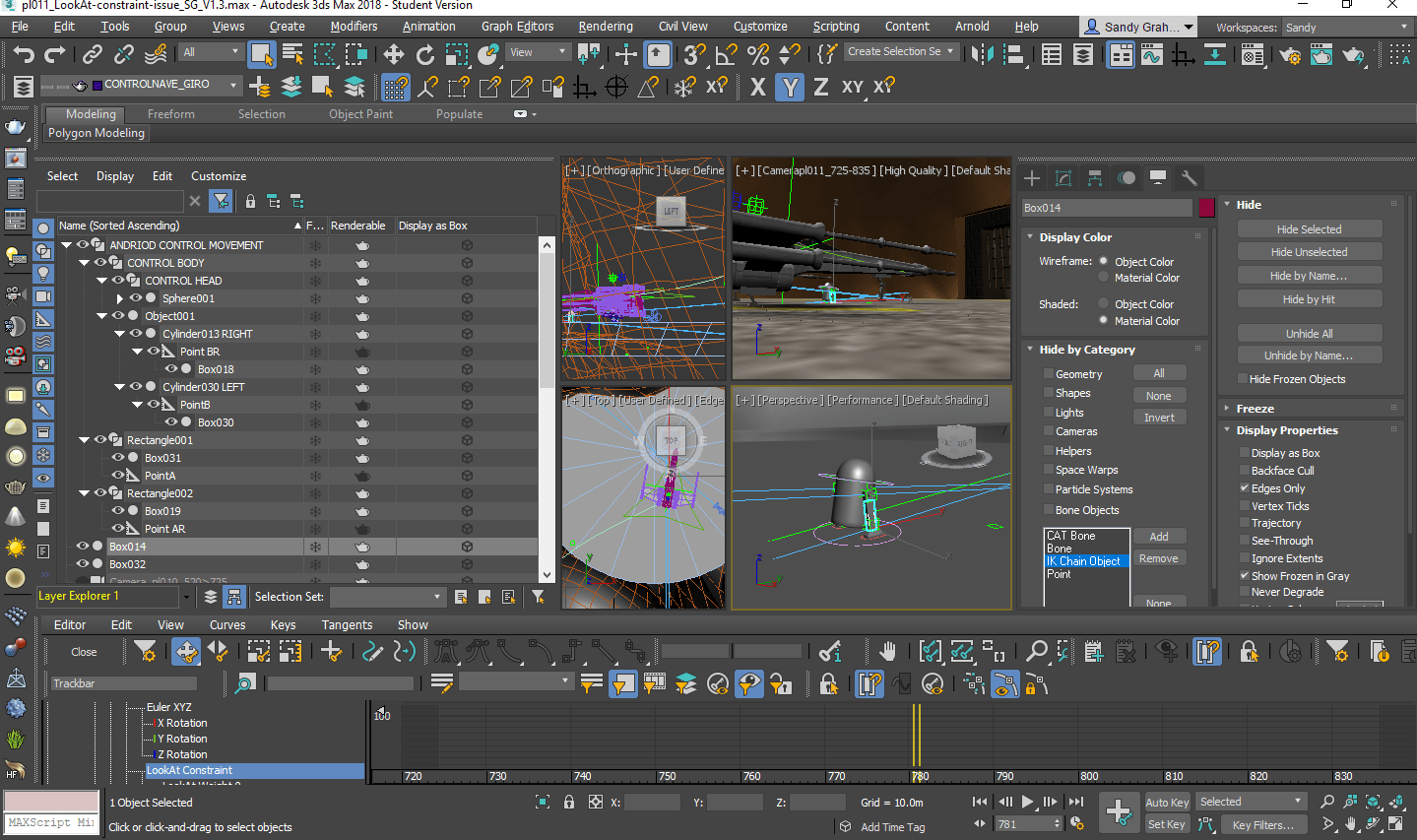
Task: Activate the Rotate tool icon
Action: pyautogui.click(x=425, y=54)
